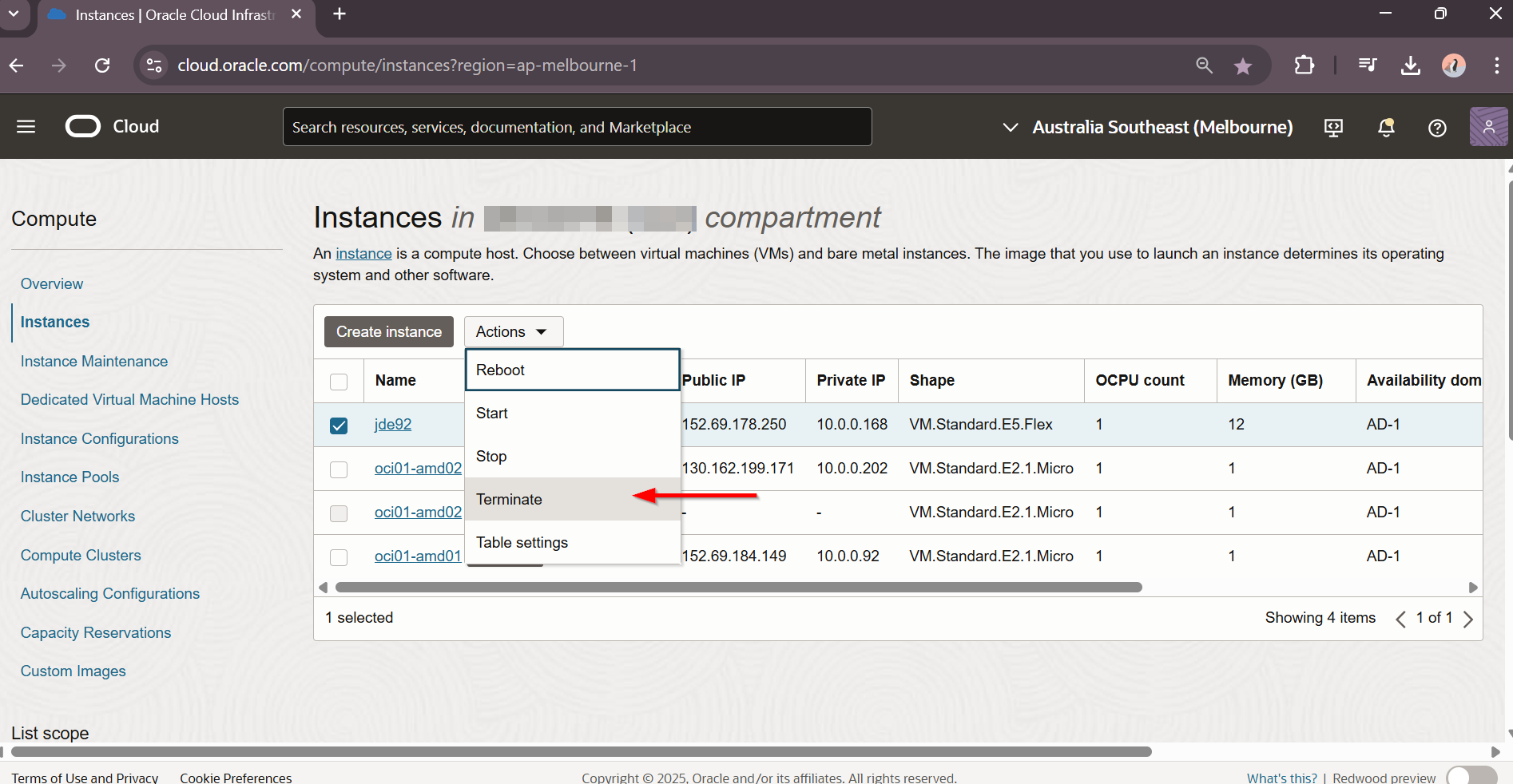Click the instances table horizontal scrollbar
Viewport: 1513px width, 784px height.
tap(738, 588)
